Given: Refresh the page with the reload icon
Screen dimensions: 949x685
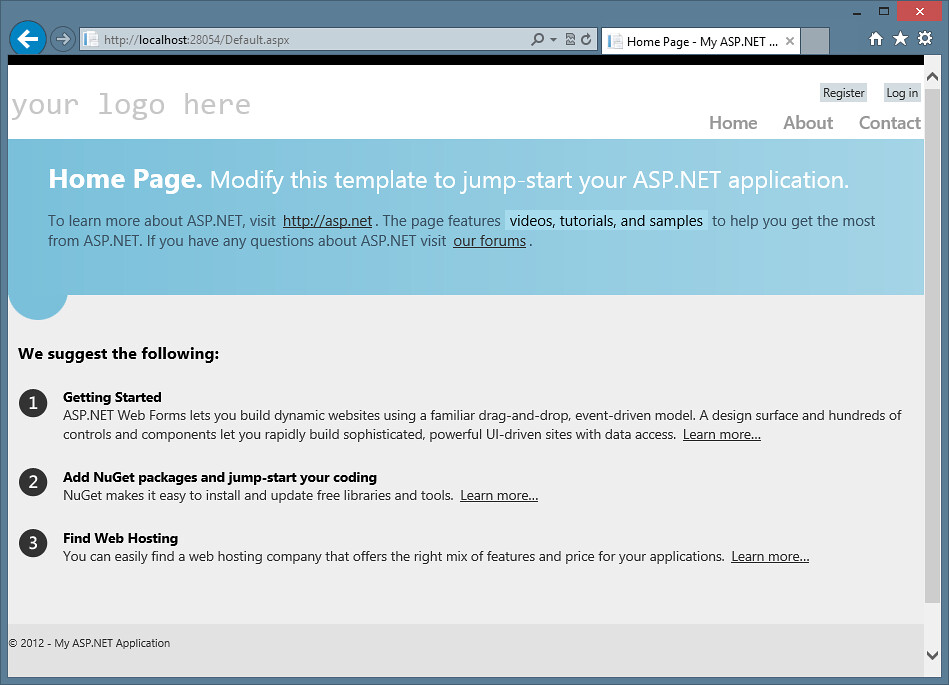Looking at the screenshot, I should coord(586,40).
